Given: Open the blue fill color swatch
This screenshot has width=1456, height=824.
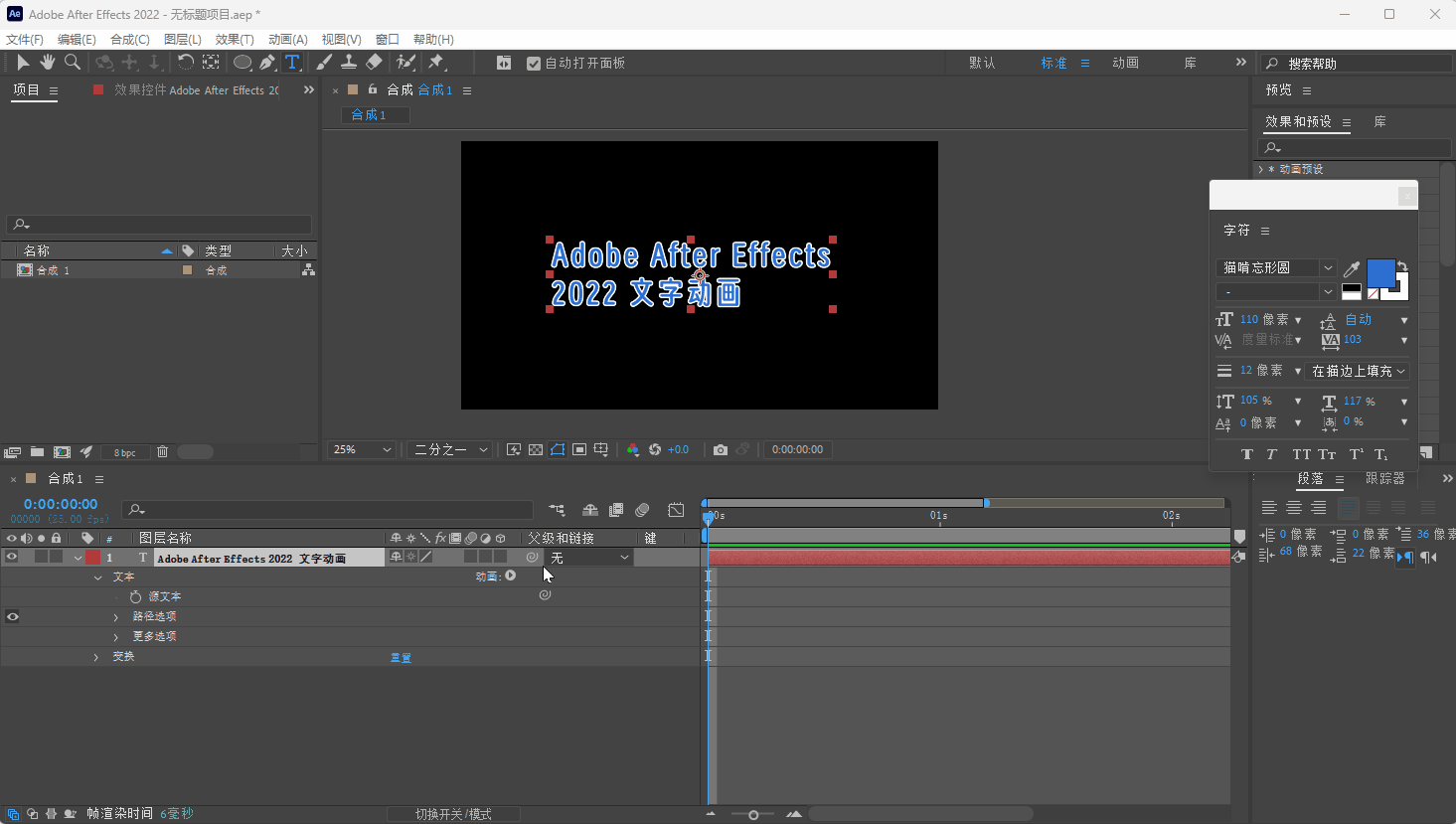Looking at the screenshot, I should (1380, 272).
